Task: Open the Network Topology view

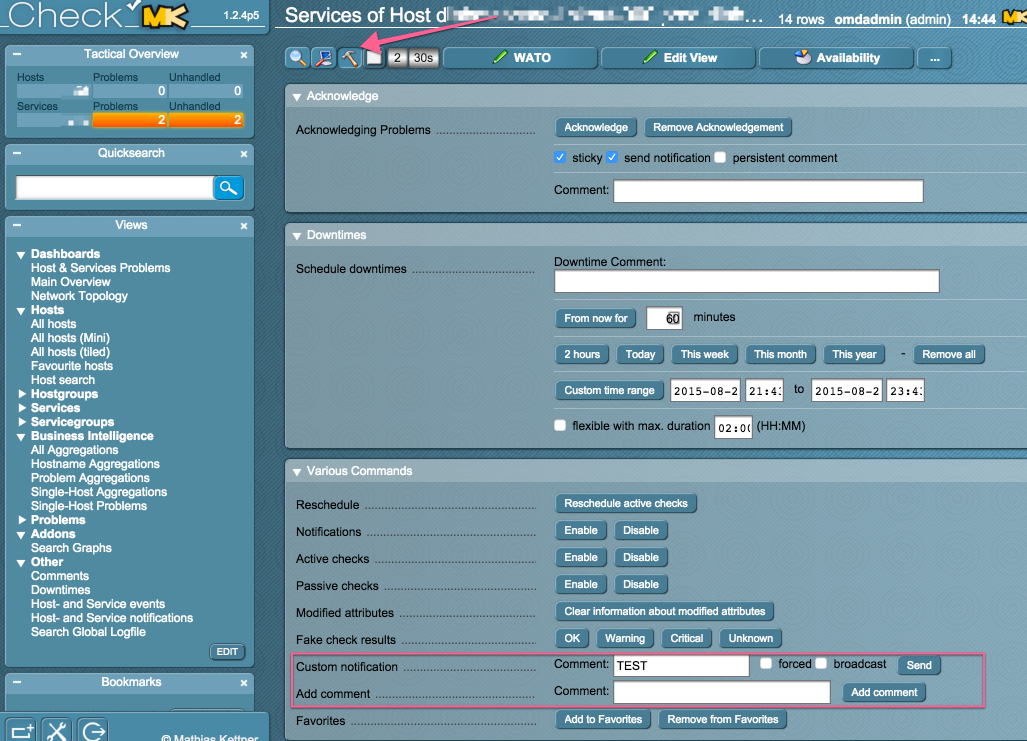Action: pos(79,296)
